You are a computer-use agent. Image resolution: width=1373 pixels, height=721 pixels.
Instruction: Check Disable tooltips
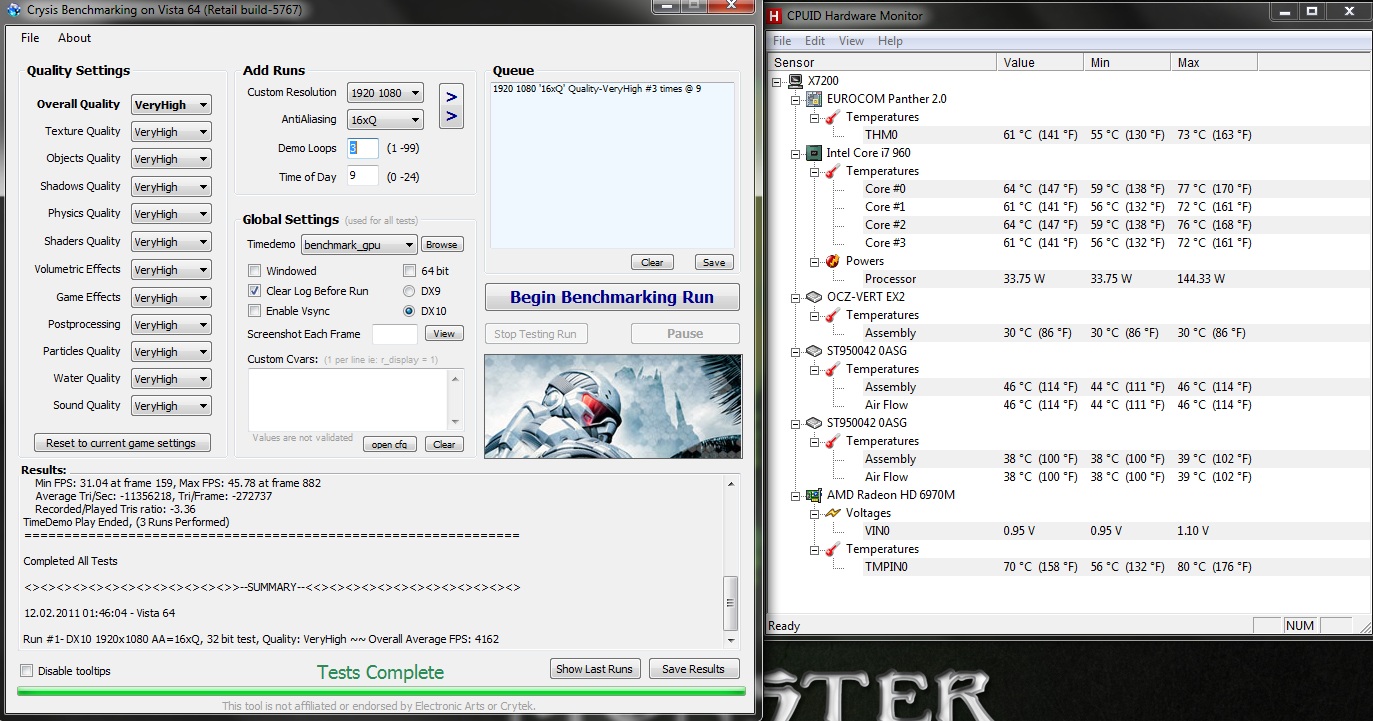pos(27,671)
